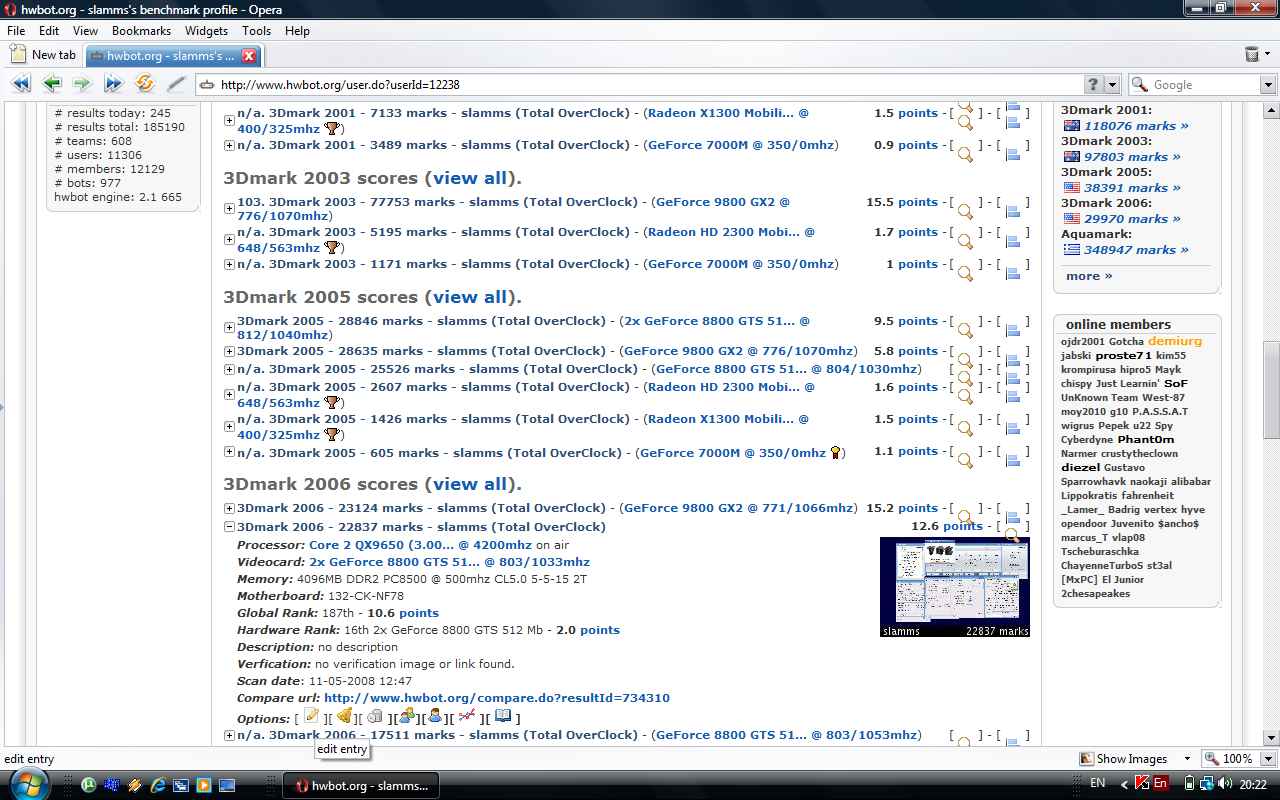
Task: Open online member demiurg's profile
Action: pyautogui.click(x=1175, y=341)
